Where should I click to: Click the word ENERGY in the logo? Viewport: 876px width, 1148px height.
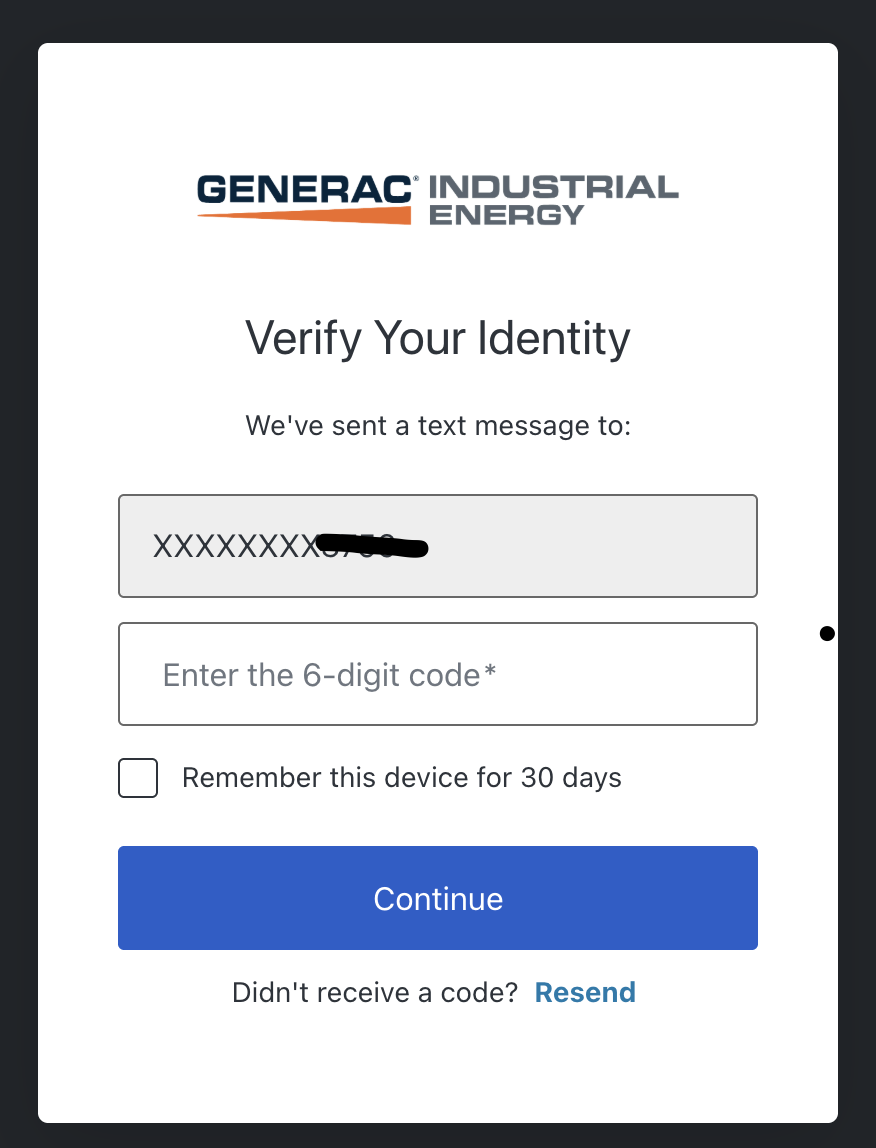505,214
